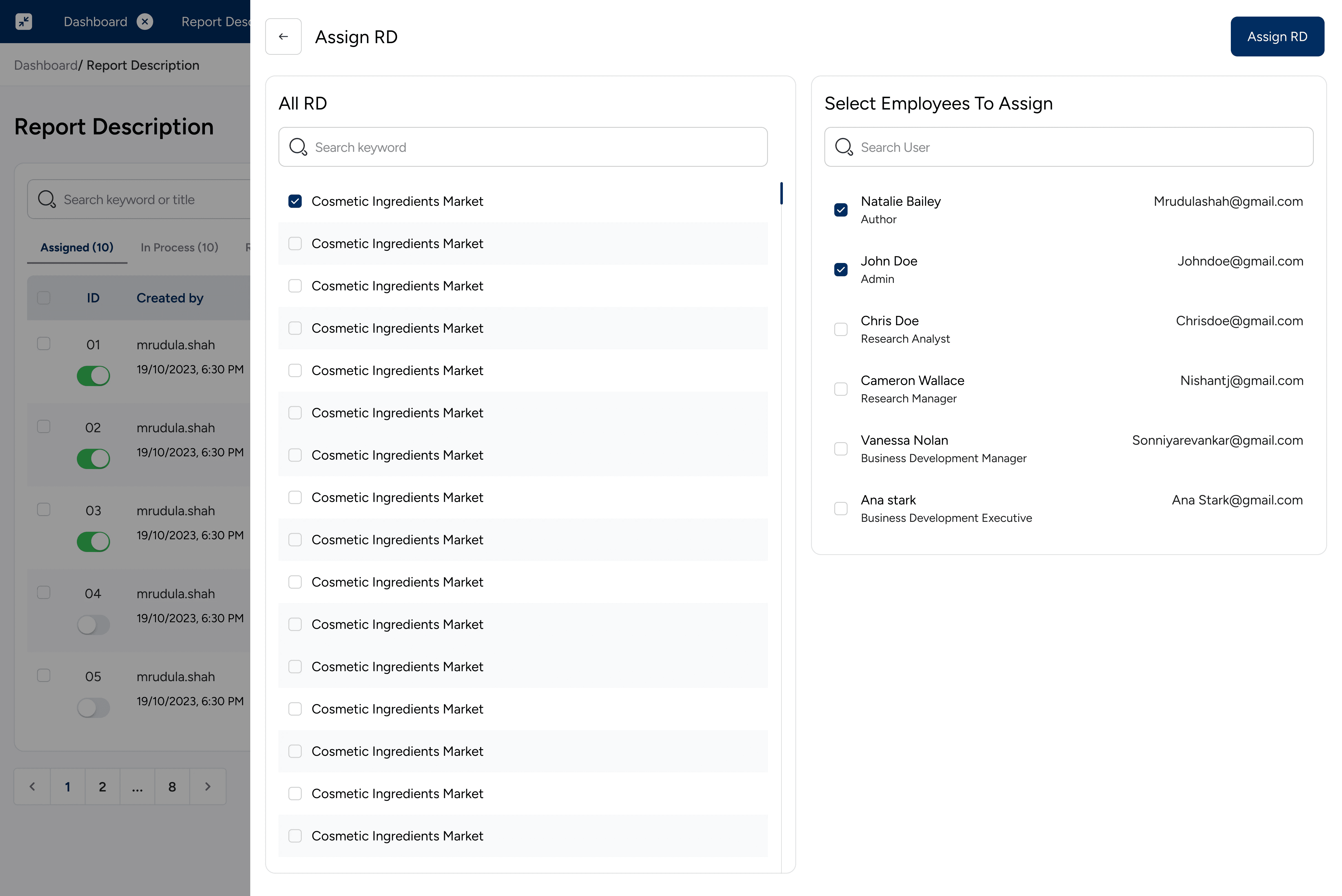Screen dimensions: 1342x896
Task: Enable the toggle for row 04
Action: point(93,624)
